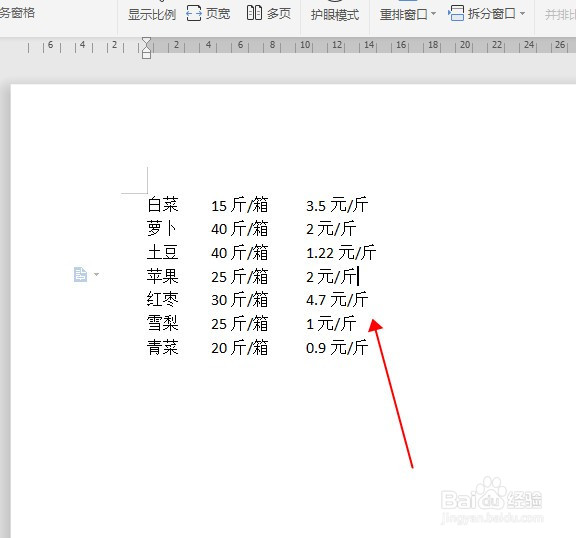Expand the paragraph layout icon's dropdown arrow
This screenshot has width=576, height=538.
tap(97, 274)
